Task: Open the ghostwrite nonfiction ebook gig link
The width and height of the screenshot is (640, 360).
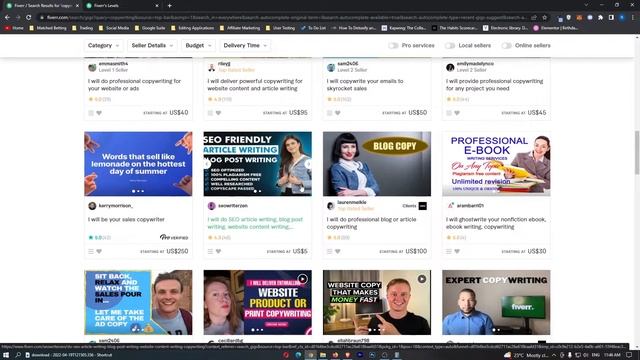Action: pyautogui.click(x=496, y=223)
